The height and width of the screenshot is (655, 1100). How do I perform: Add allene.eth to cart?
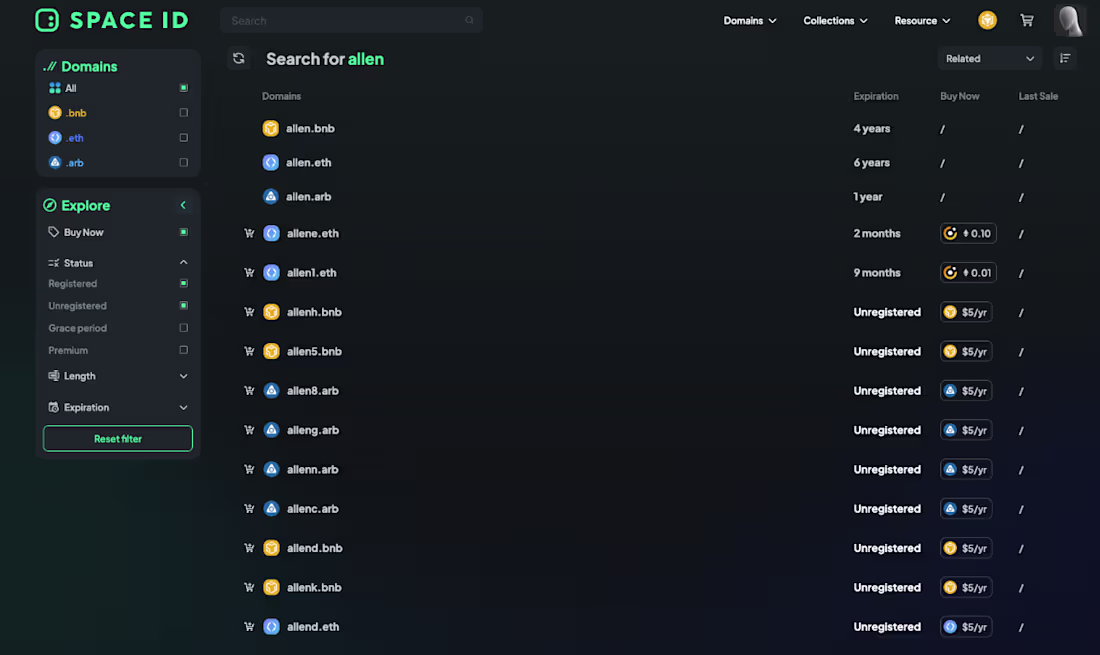coord(249,234)
